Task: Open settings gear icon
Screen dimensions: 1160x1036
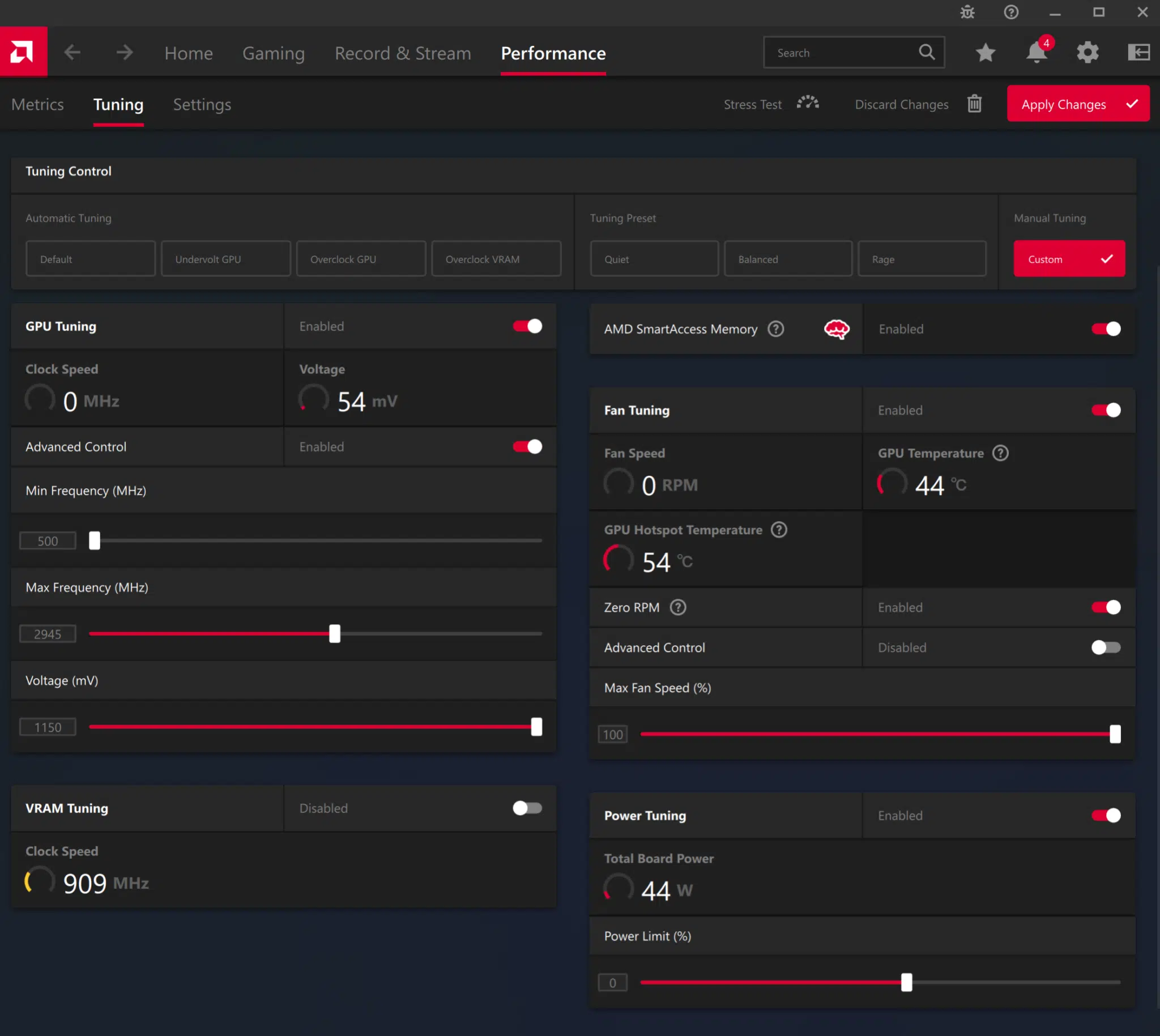Action: pos(1087,52)
